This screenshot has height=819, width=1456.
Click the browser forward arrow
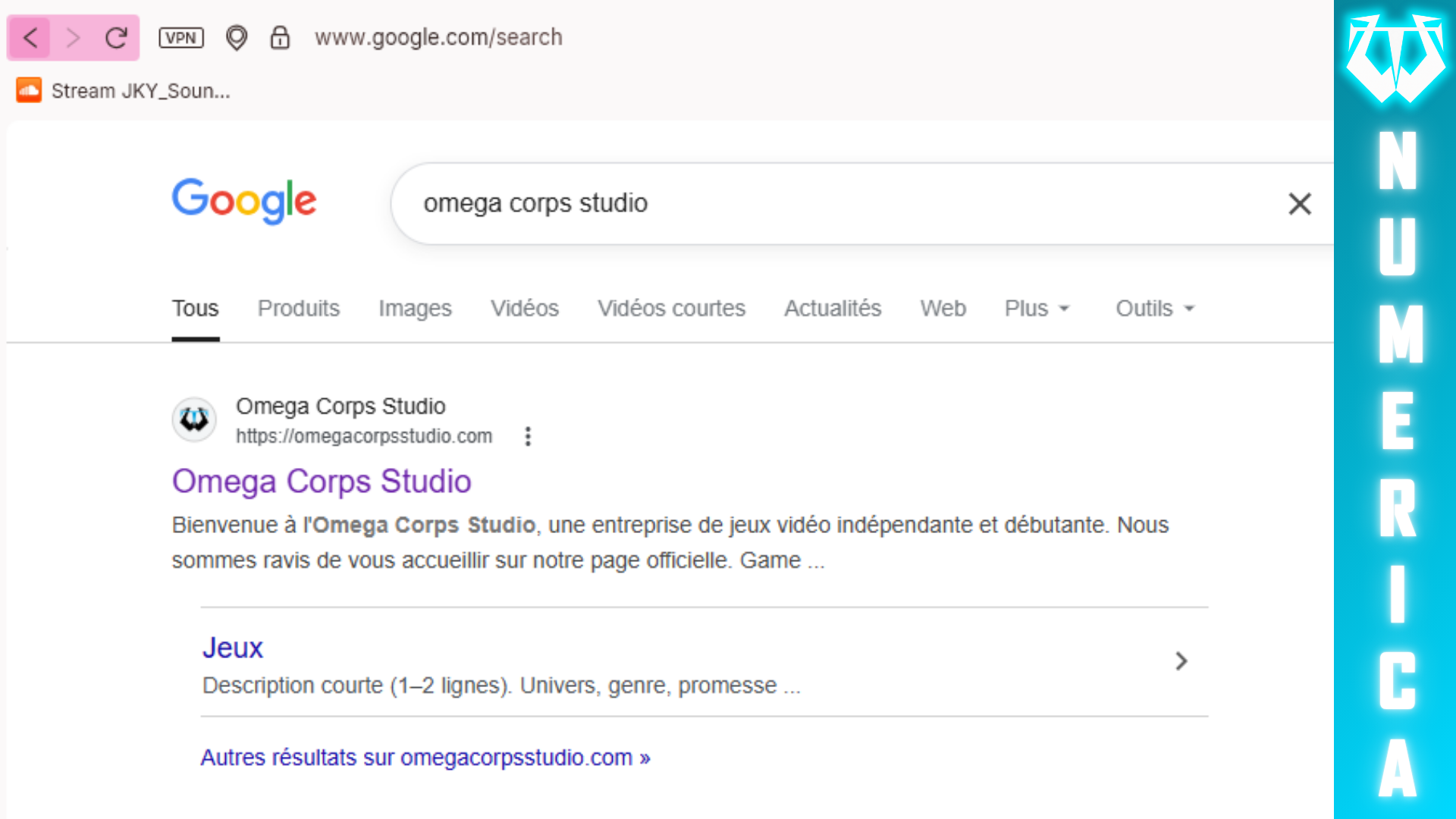pyautogui.click(x=73, y=37)
